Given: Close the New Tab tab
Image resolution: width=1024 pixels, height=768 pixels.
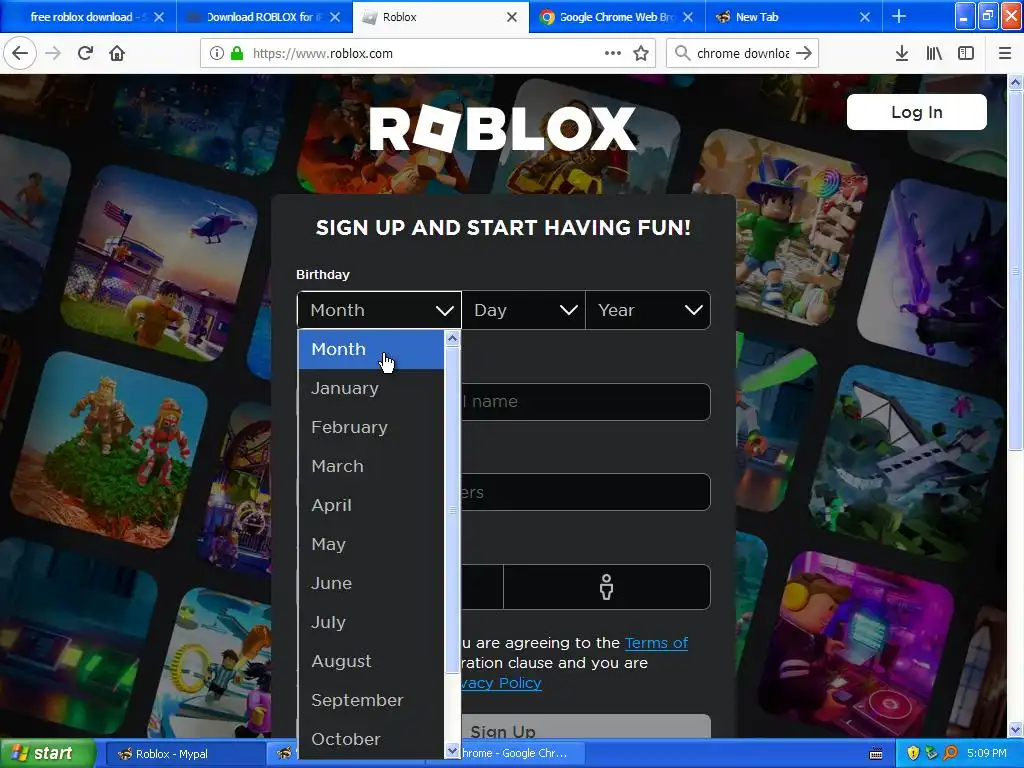Looking at the screenshot, I should point(865,17).
